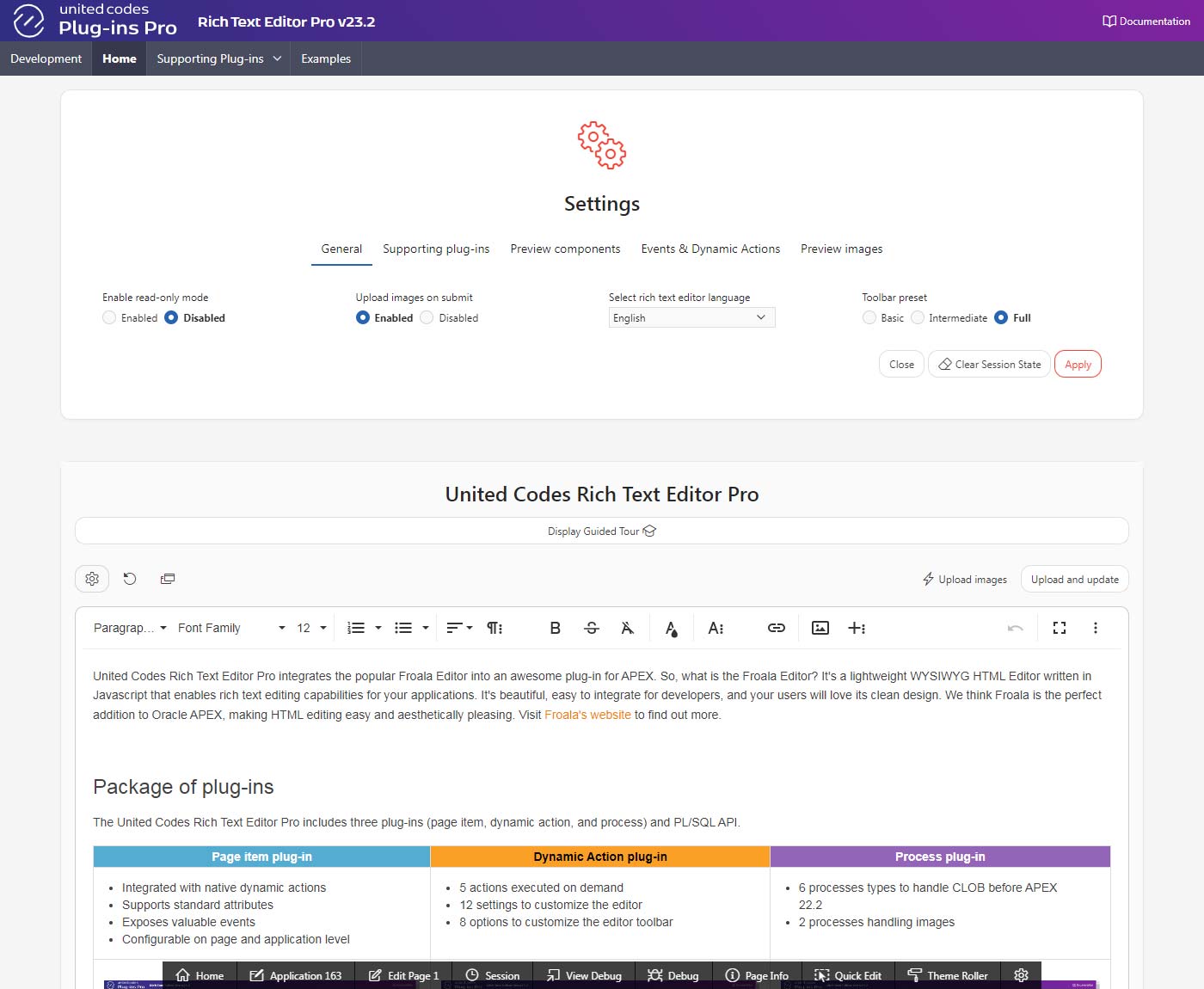Click the open in dialog window icon
Screen dimensions: 1204x989
(168, 579)
